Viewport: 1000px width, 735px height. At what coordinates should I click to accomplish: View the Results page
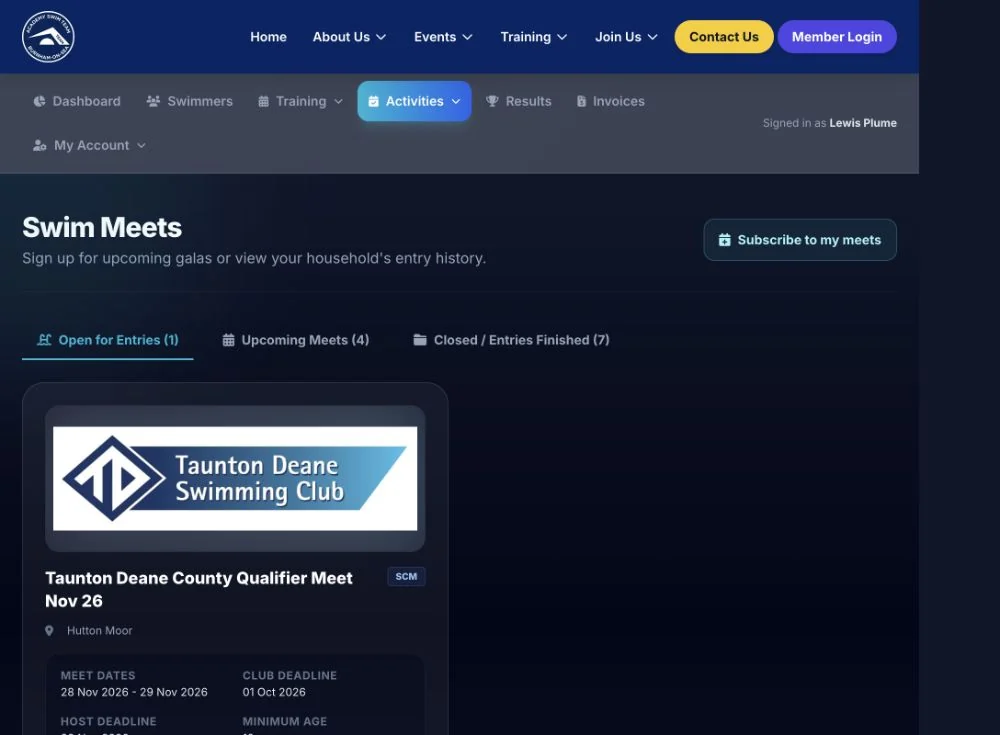[518, 101]
